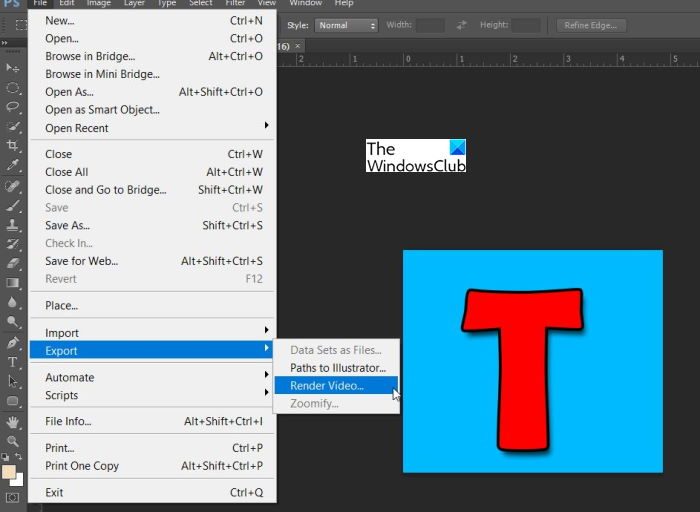Choose Print from the File menu
Image resolution: width=700 pixels, height=512 pixels.
(x=152, y=448)
